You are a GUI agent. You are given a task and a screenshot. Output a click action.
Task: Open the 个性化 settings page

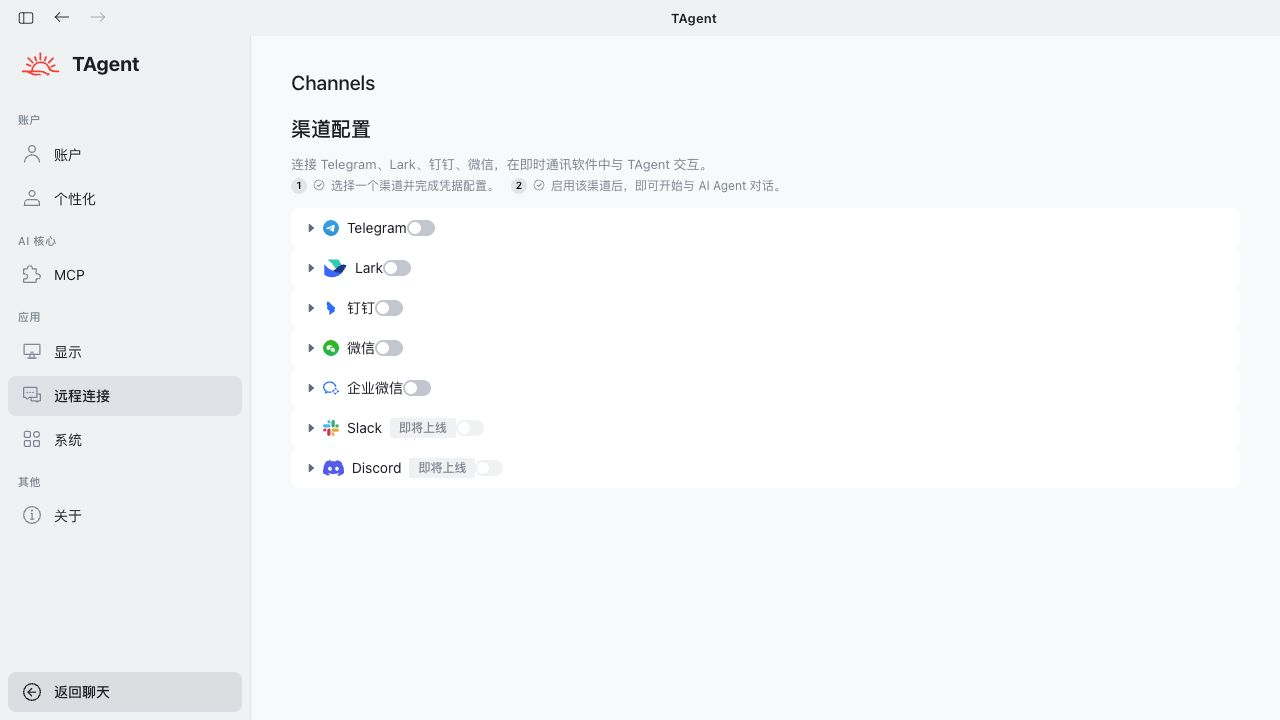tap(125, 198)
